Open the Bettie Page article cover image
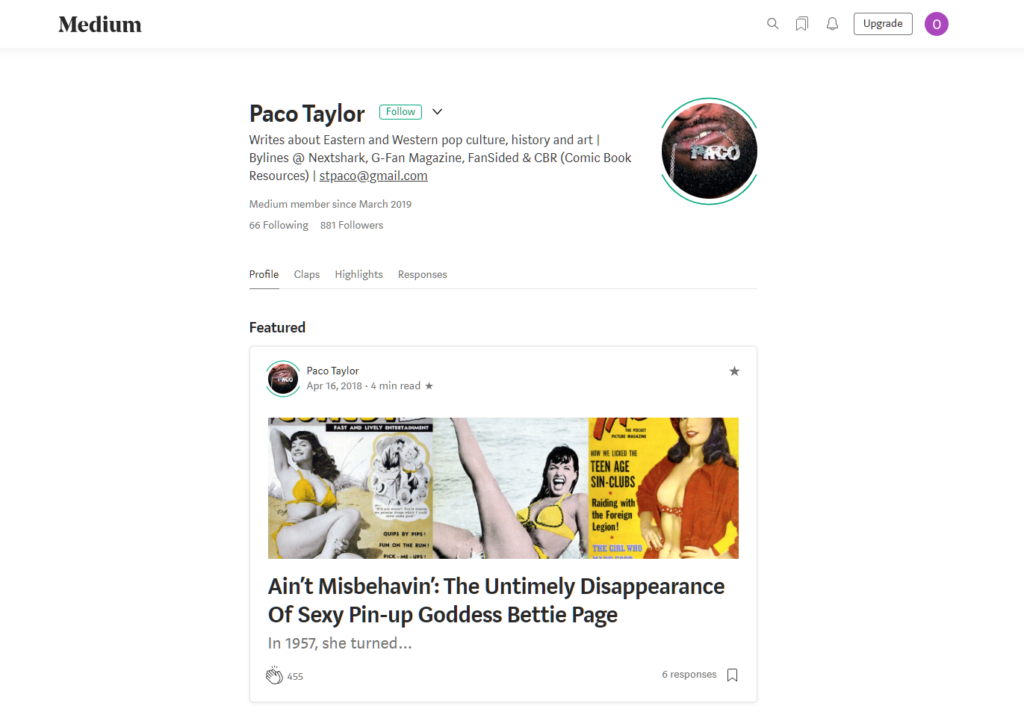This screenshot has height=715, width=1024. pyautogui.click(x=504, y=488)
